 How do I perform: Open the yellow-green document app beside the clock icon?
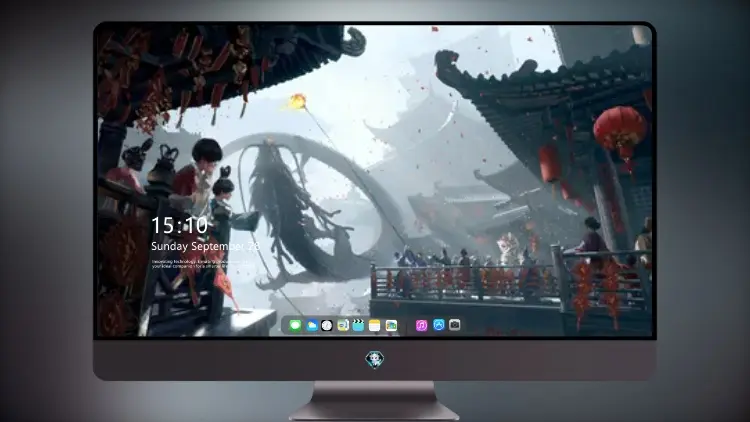pos(342,325)
